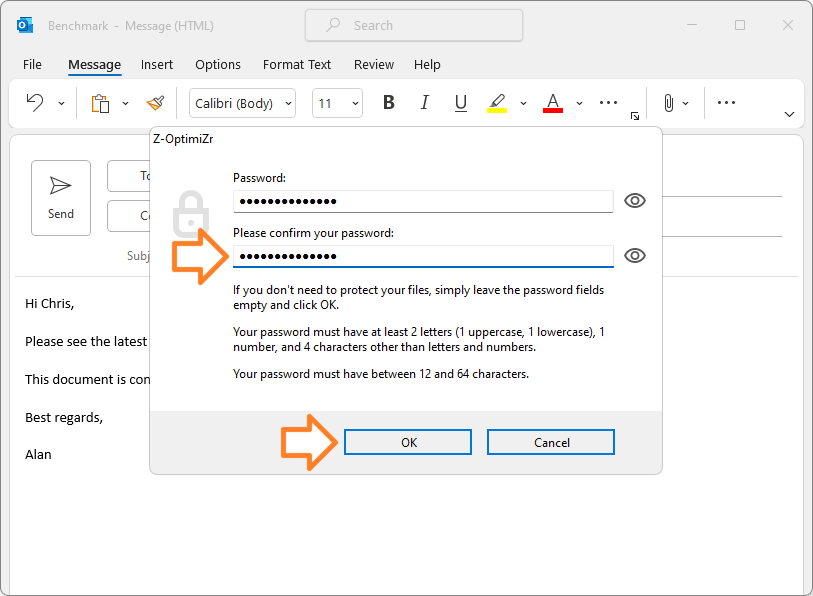The width and height of the screenshot is (813, 596).
Task: Switch to the Insert tab
Action: (x=156, y=64)
